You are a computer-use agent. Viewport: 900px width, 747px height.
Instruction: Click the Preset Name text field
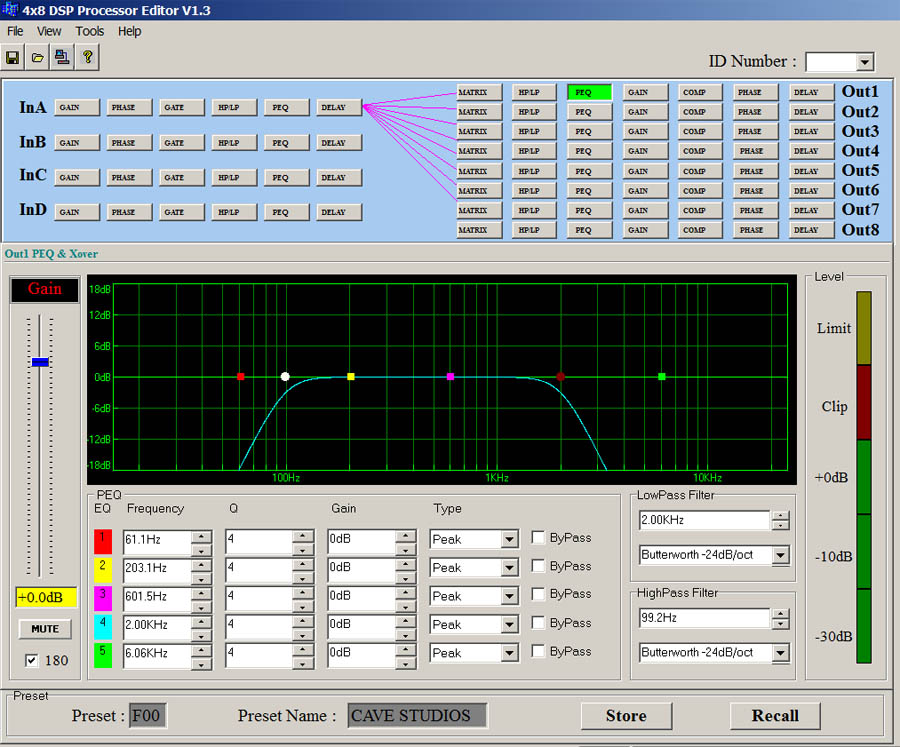[x=417, y=716]
